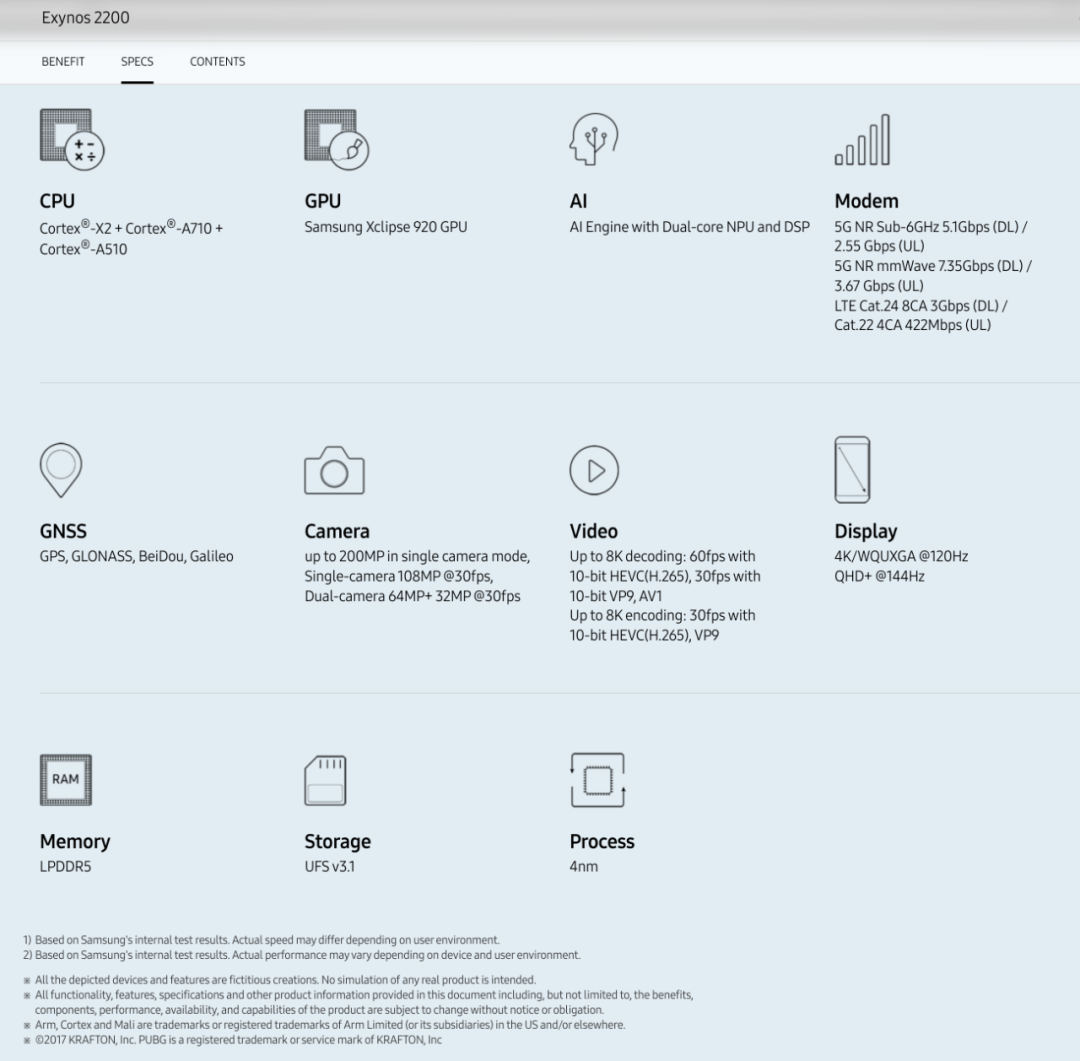The image size is (1080, 1061).
Task: Click 'LTE Cat.24 8CA 3Gbps (DL) /' line
Action: point(921,306)
